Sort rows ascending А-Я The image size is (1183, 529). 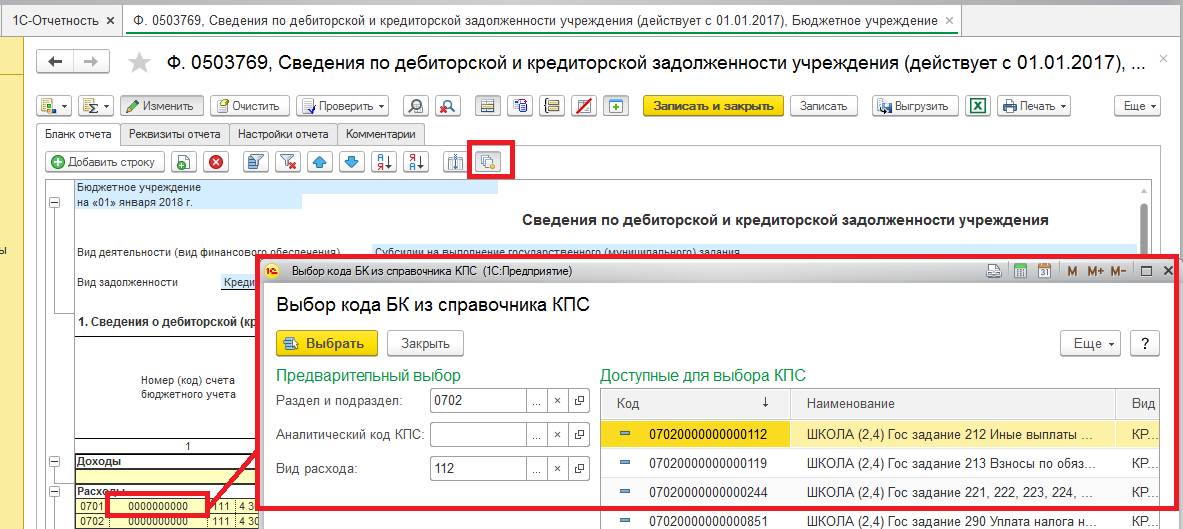385,161
